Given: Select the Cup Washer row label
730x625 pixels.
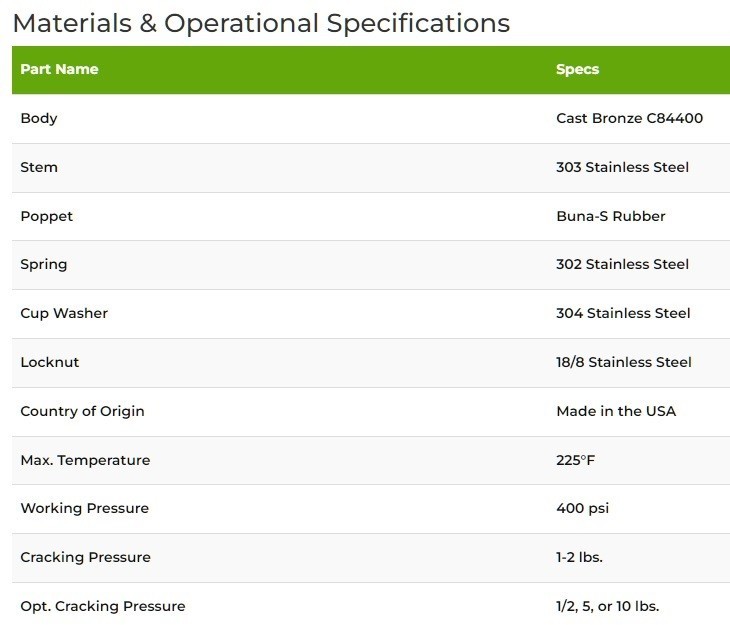Looking at the screenshot, I should pos(64,313).
